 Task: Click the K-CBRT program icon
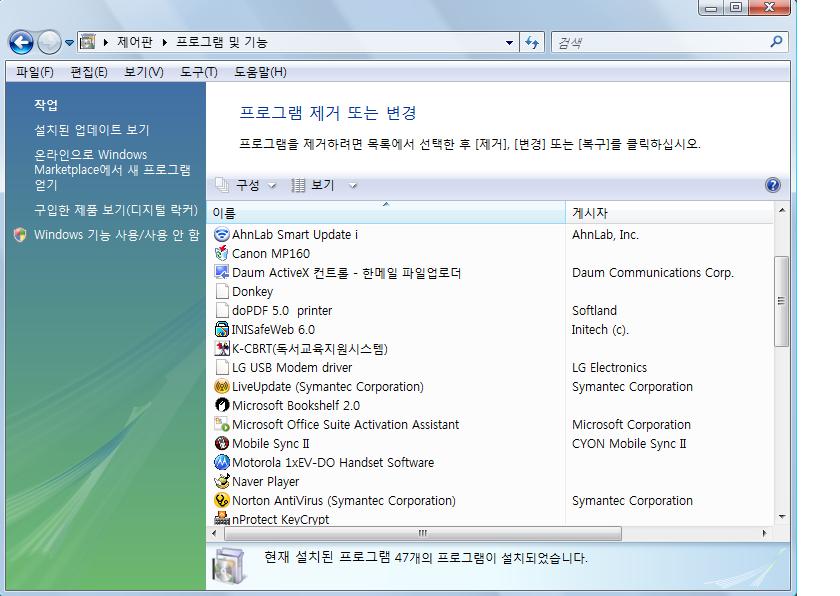(221, 349)
